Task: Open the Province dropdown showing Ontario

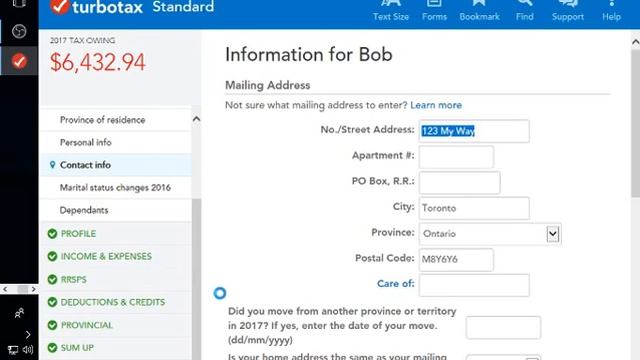Action: (x=490, y=234)
